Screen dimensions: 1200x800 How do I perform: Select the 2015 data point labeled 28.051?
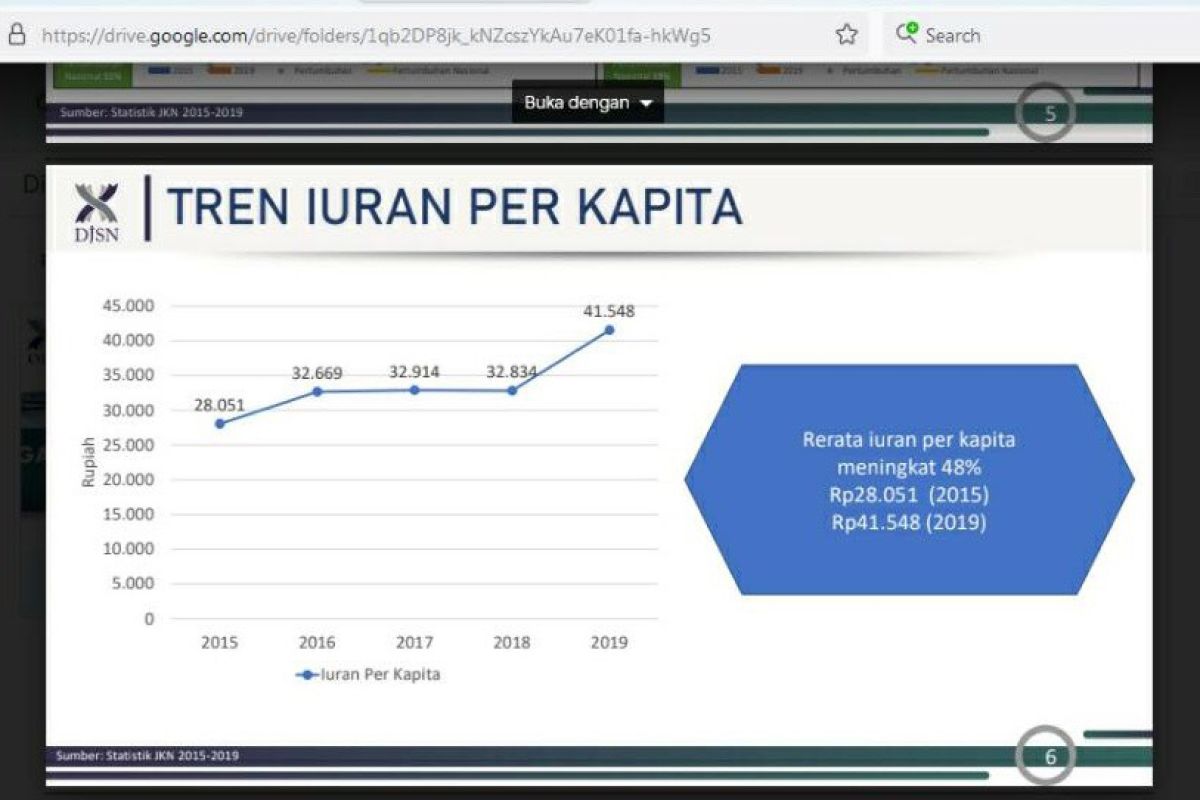[x=218, y=424]
